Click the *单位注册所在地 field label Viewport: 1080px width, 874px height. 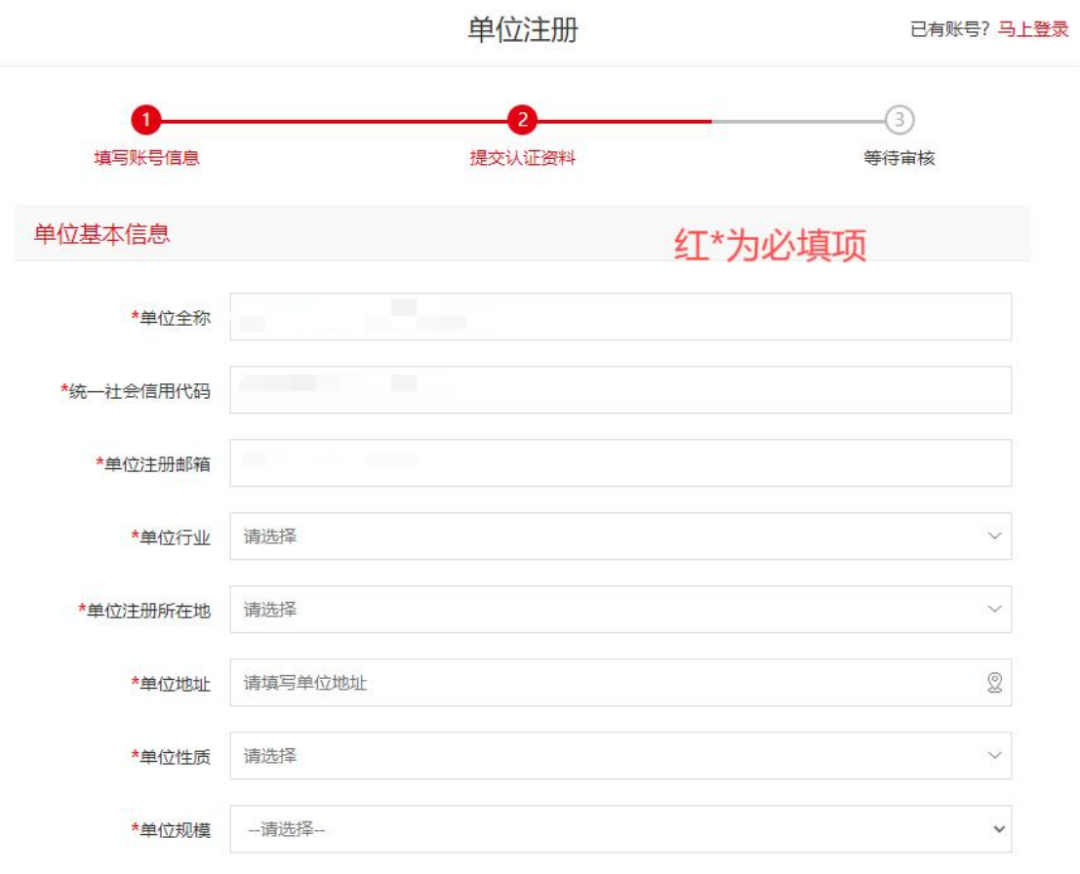145,610
